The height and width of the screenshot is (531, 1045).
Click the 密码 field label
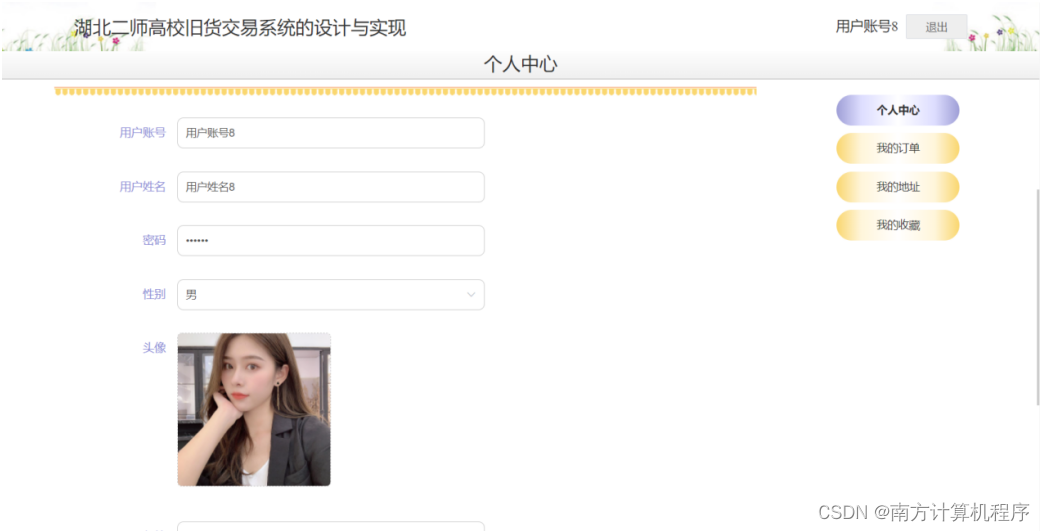pyautogui.click(x=154, y=240)
